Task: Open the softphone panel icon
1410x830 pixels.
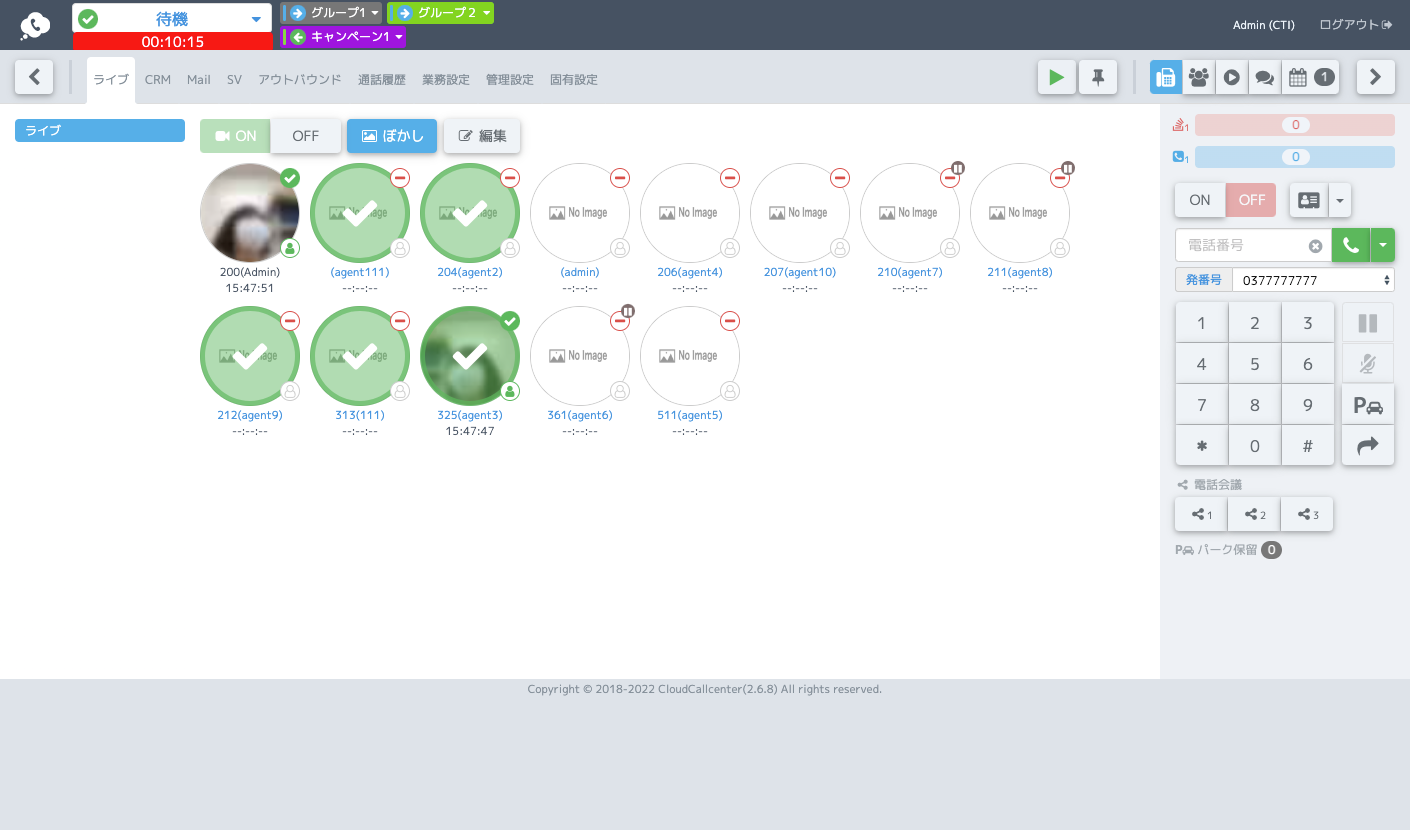Action: [1166, 77]
